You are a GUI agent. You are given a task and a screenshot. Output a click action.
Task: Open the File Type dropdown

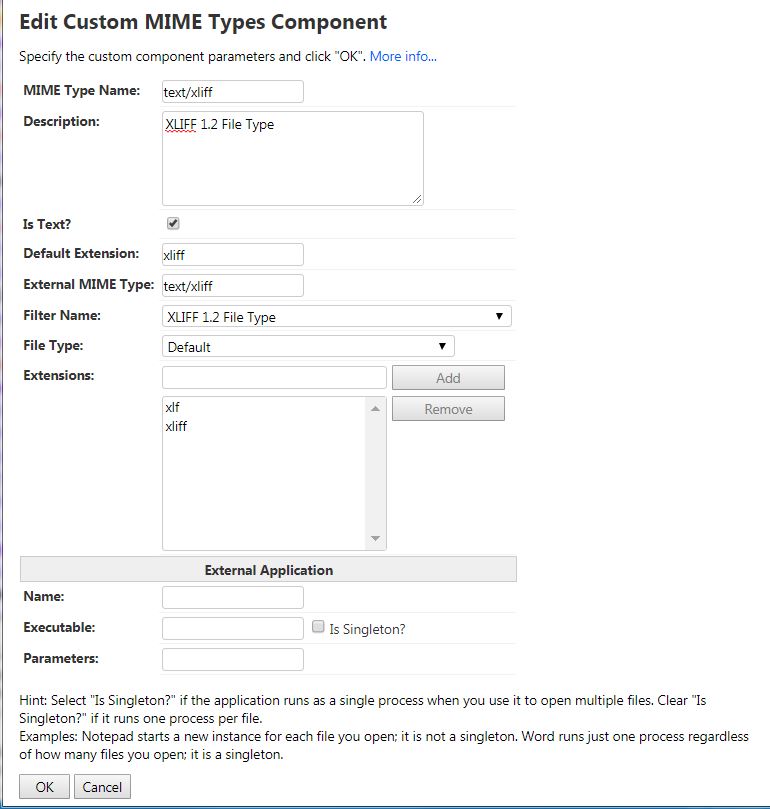coord(308,346)
